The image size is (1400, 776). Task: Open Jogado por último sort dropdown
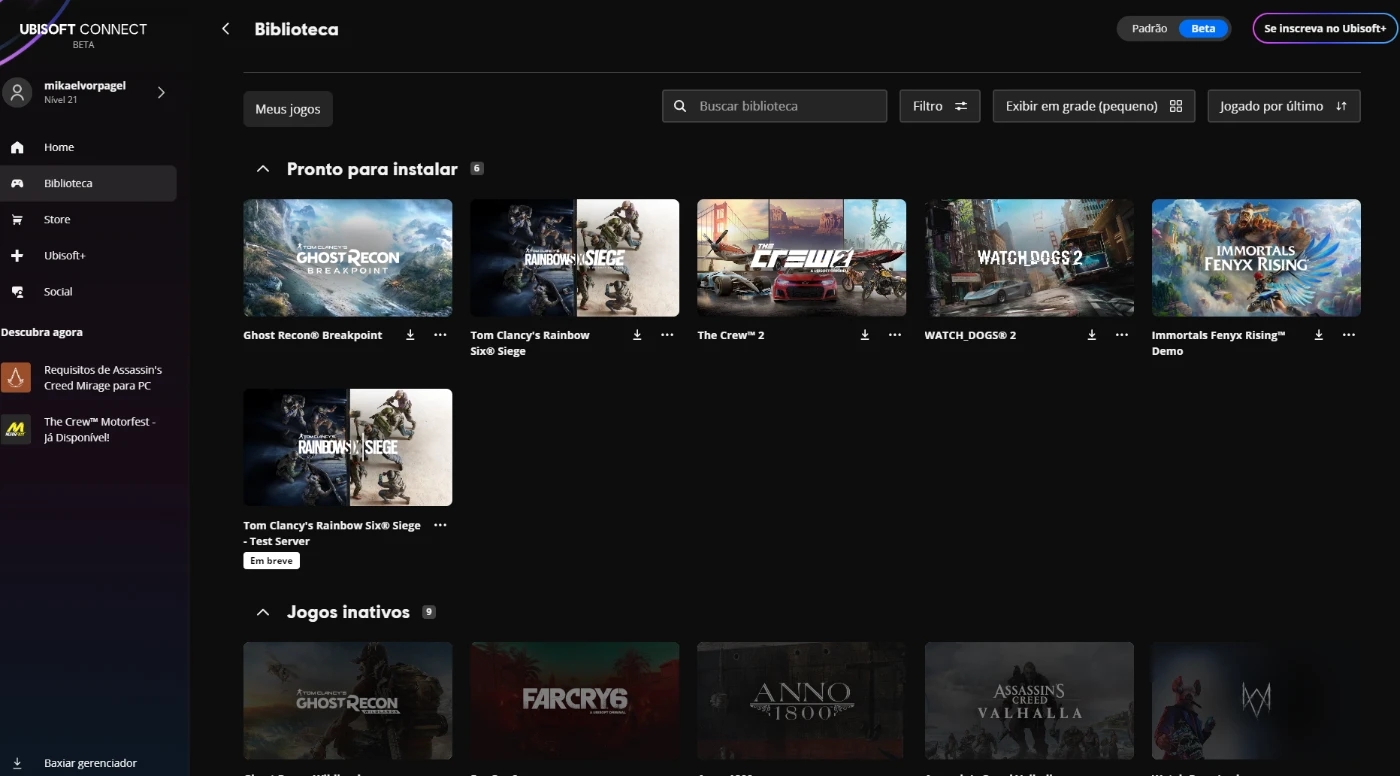point(1284,106)
